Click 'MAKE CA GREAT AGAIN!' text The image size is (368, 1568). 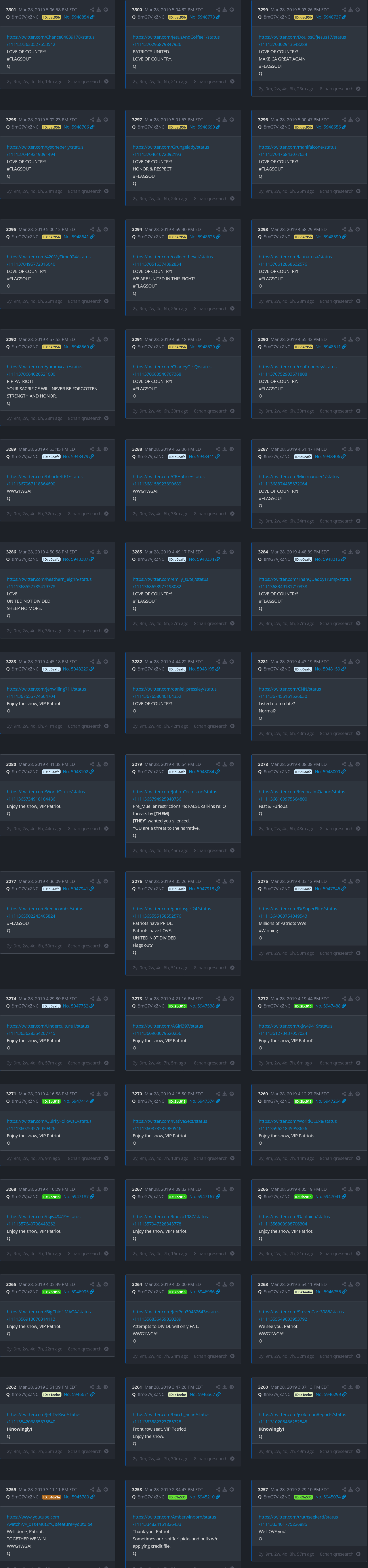pyautogui.click(x=283, y=59)
